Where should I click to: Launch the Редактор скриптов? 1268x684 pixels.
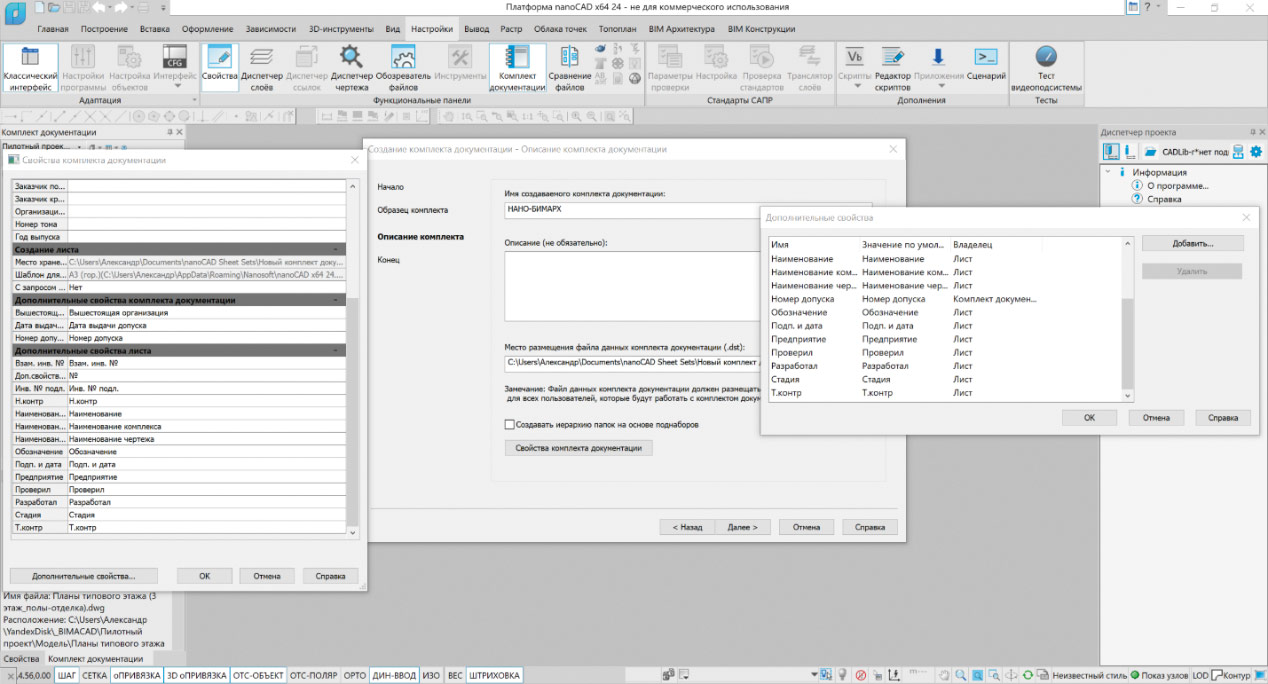click(893, 68)
